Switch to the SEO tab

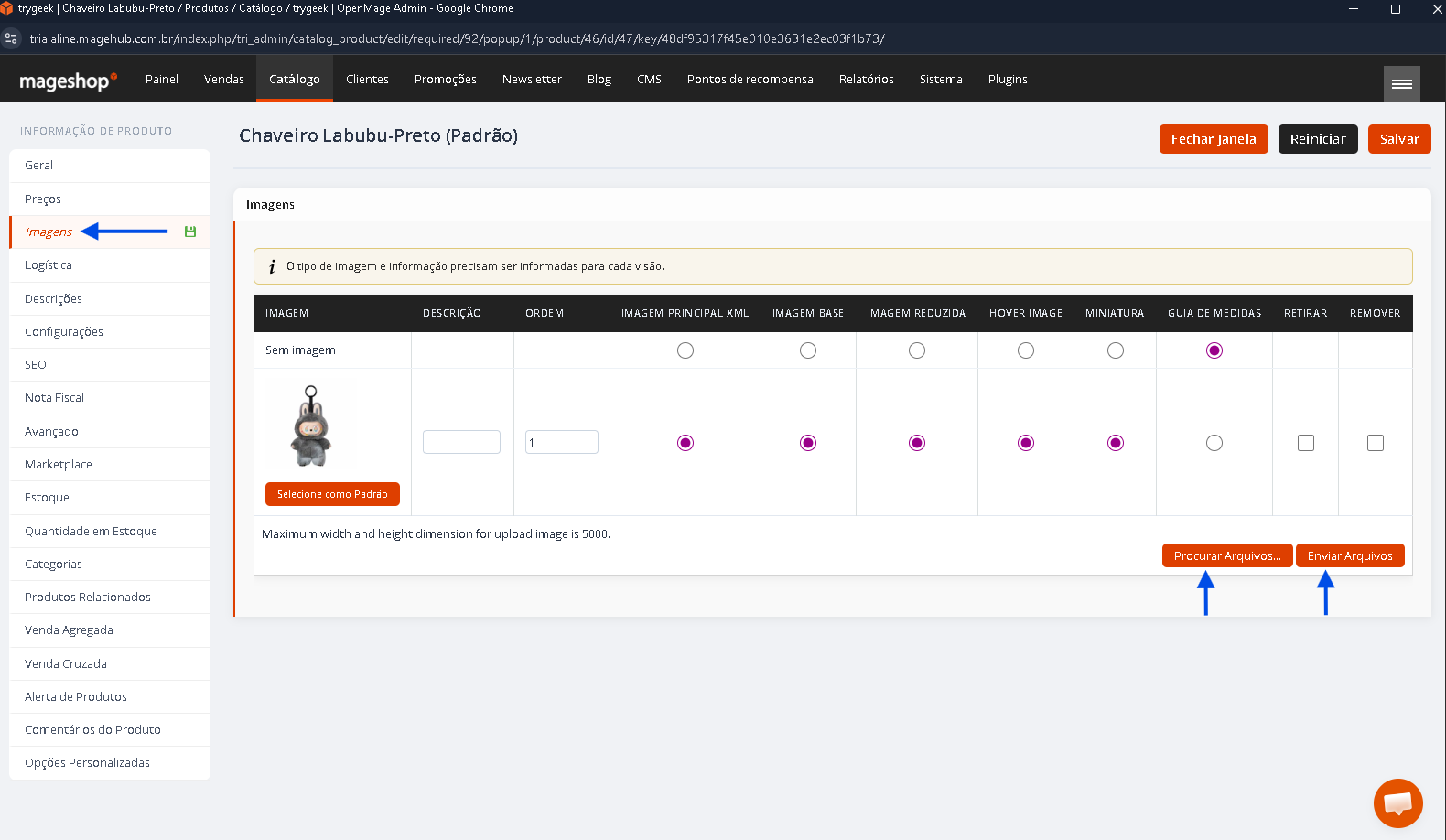(x=110, y=364)
